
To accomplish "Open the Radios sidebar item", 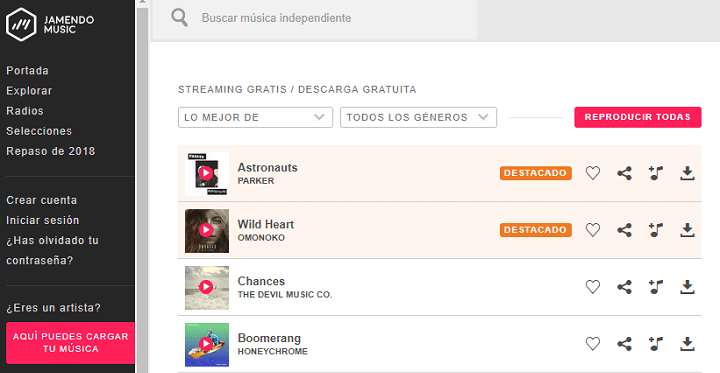I will (25, 111).
